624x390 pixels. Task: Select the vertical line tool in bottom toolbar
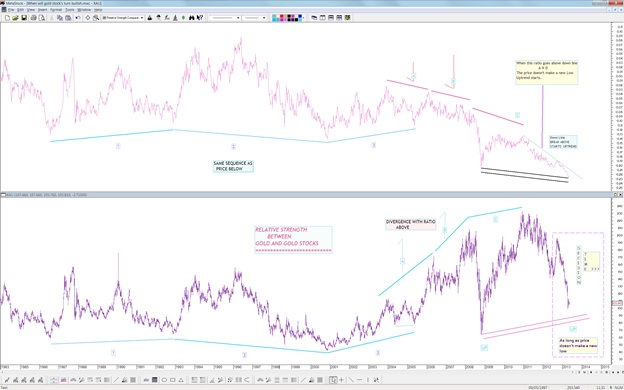(x=368, y=380)
